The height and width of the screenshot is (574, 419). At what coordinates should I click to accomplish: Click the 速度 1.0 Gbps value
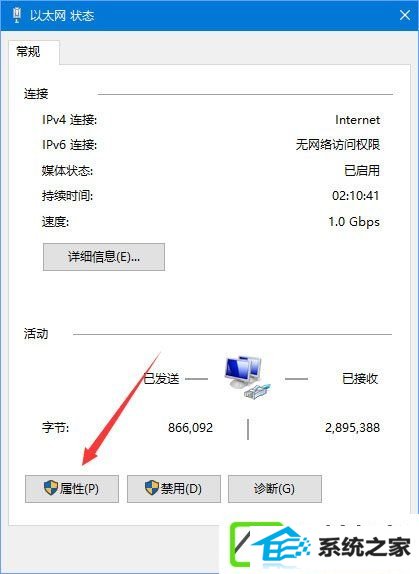pos(354,222)
